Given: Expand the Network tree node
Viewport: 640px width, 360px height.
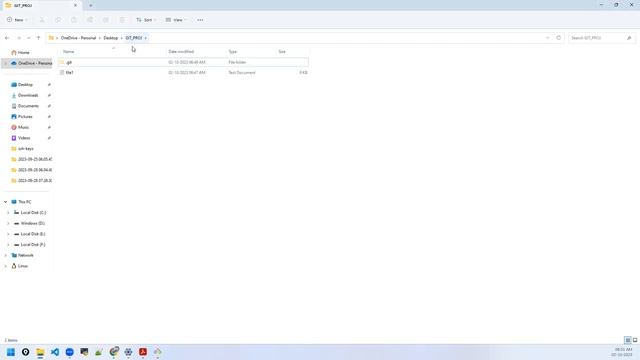Looking at the screenshot, I should (5, 255).
